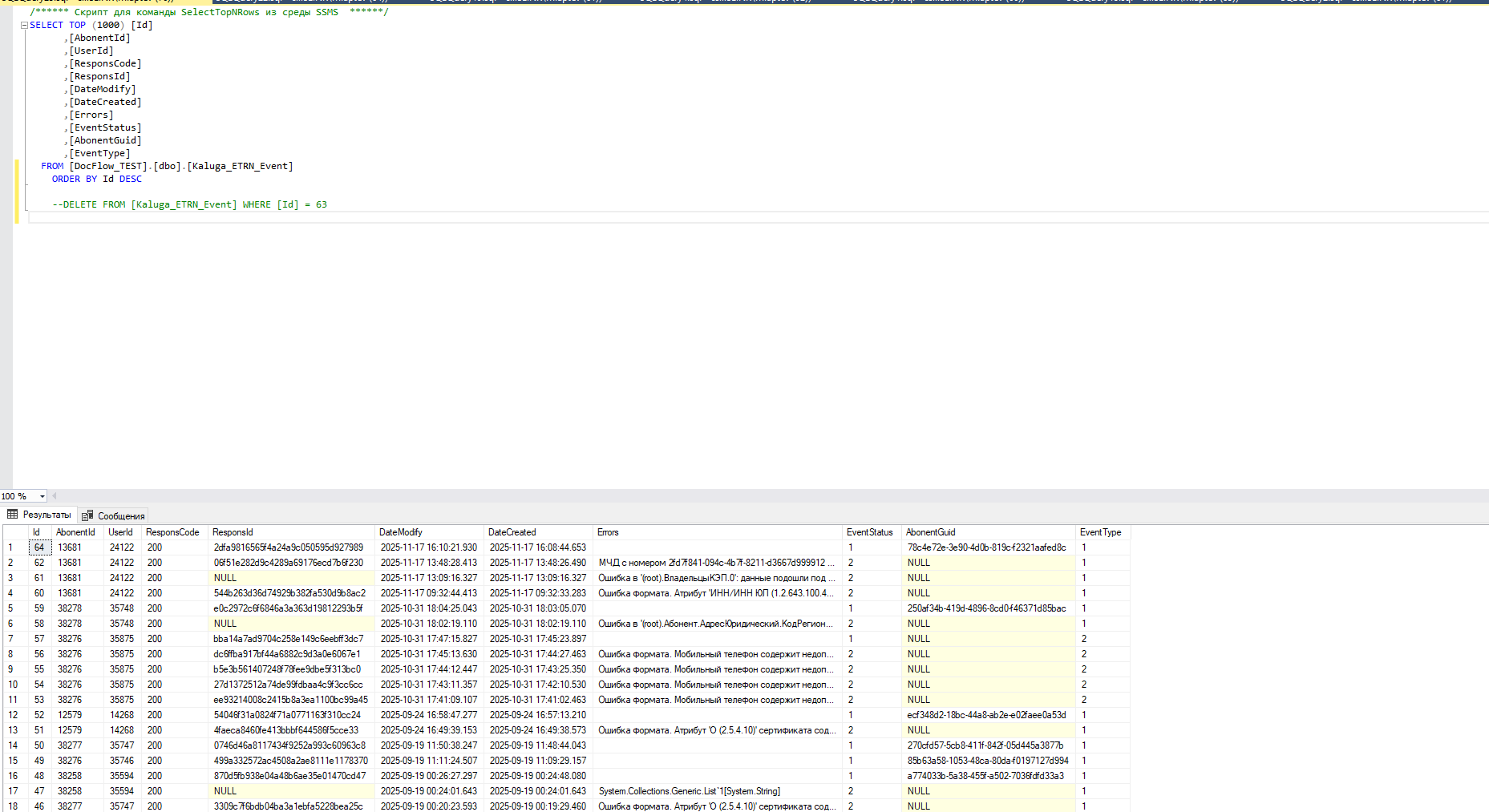
Task: Select EventType value 2 in Id 57 row
Action: pyautogui.click(x=1103, y=639)
